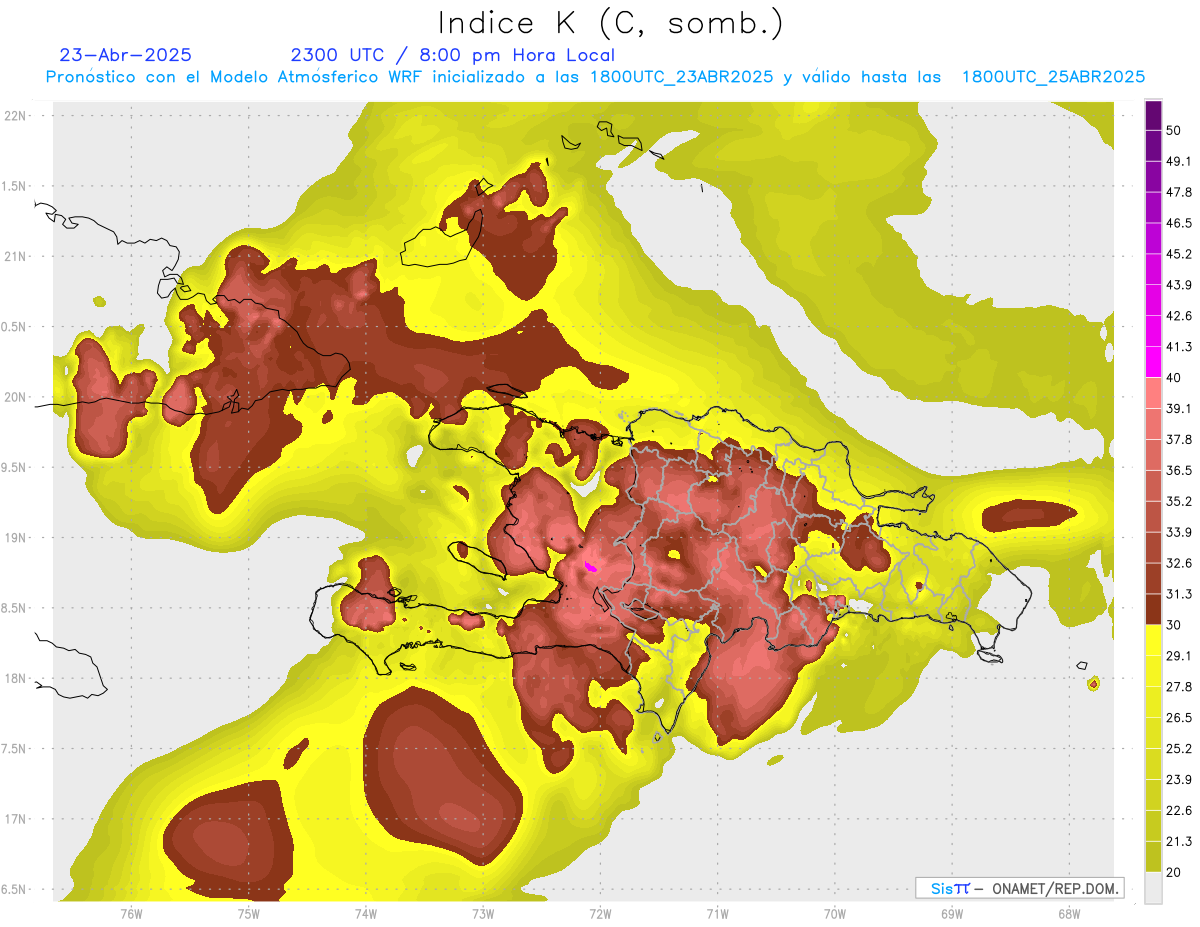
Task: Click the title "Indice K (C, somb.)"
Action: click(x=609, y=23)
